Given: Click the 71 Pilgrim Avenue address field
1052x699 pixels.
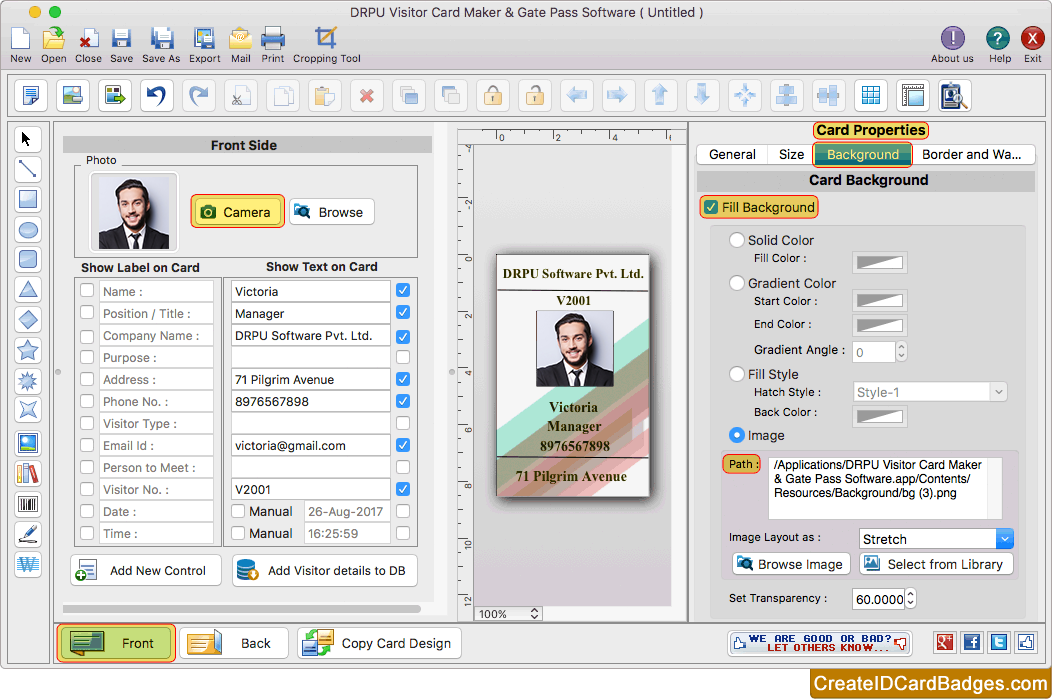Looking at the screenshot, I should [311, 379].
